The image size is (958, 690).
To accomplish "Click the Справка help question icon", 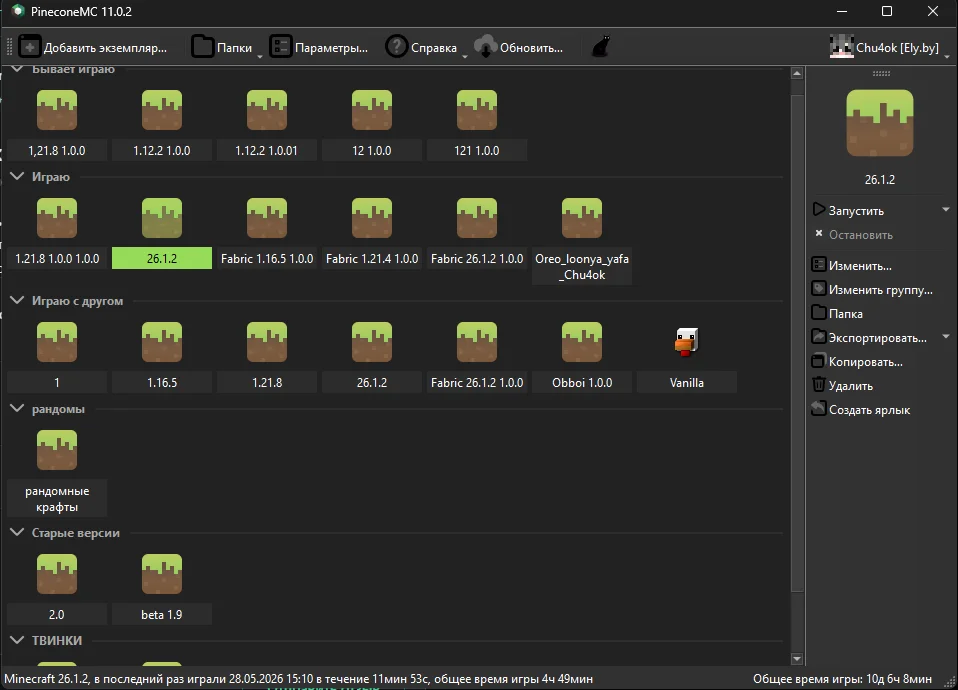I will coord(397,47).
